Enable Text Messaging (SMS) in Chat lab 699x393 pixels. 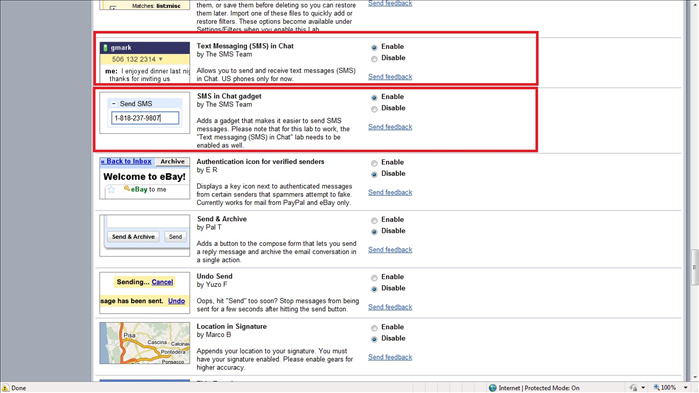point(374,47)
